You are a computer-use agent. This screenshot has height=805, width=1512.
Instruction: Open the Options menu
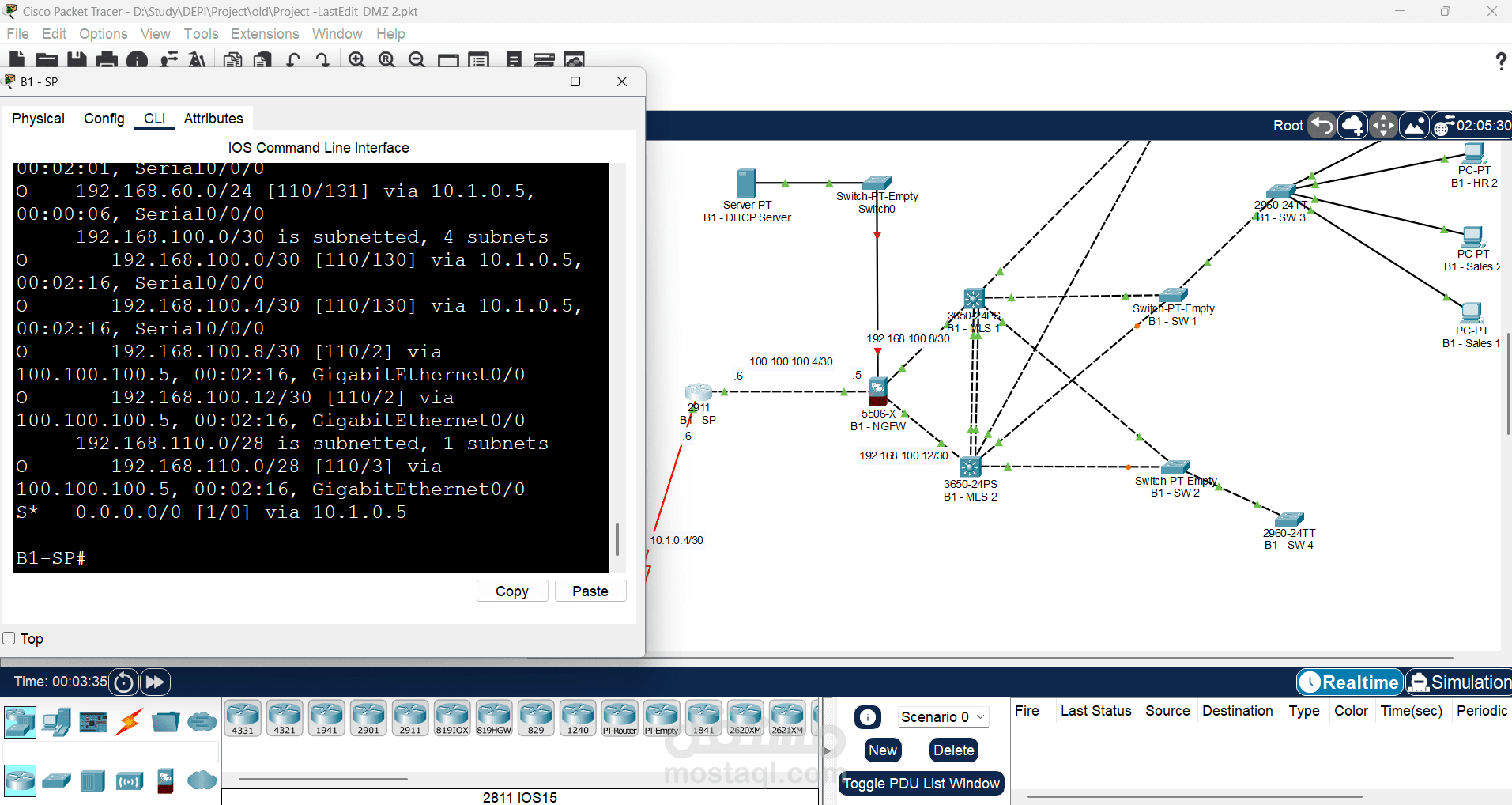click(104, 34)
